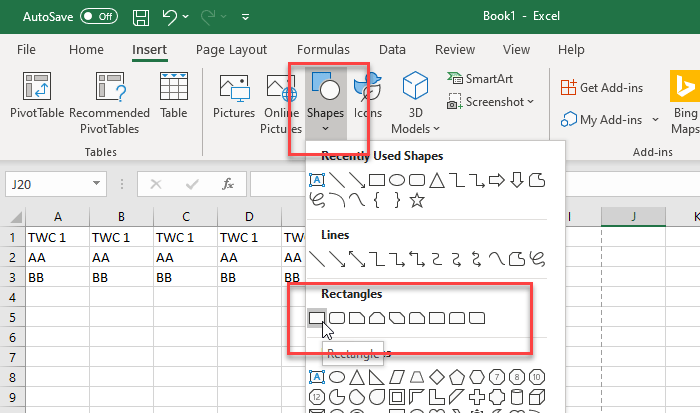Viewport: 700px width, 413px height.
Task: Click the Save icon in title bar
Action: pyautogui.click(x=142, y=17)
